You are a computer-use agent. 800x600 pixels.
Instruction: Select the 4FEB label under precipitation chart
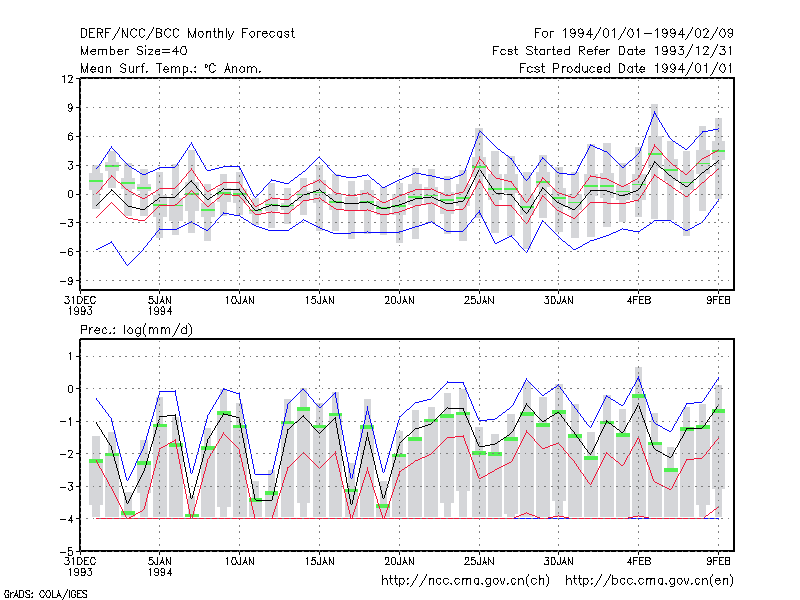(x=639, y=561)
